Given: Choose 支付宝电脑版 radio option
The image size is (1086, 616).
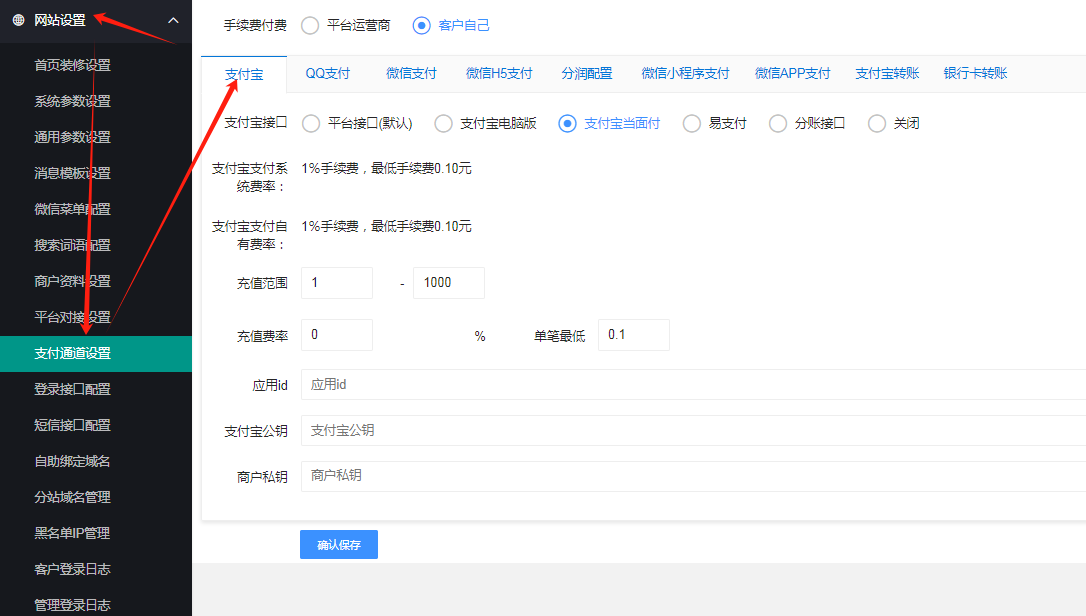Looking at the screenshot, I should click(443, 123).
